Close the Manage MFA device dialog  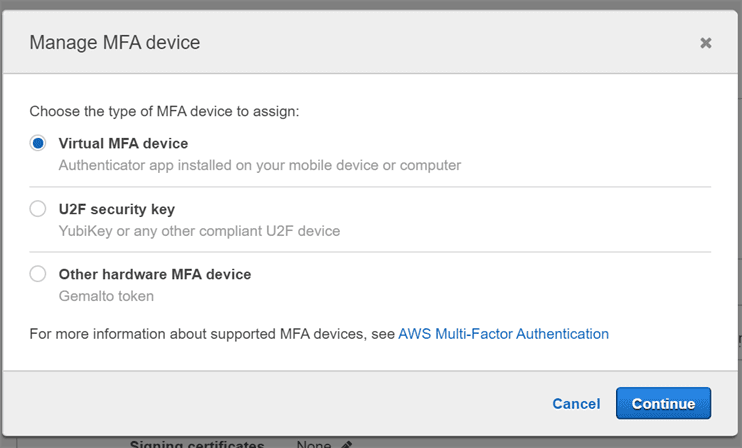[706, 43]
